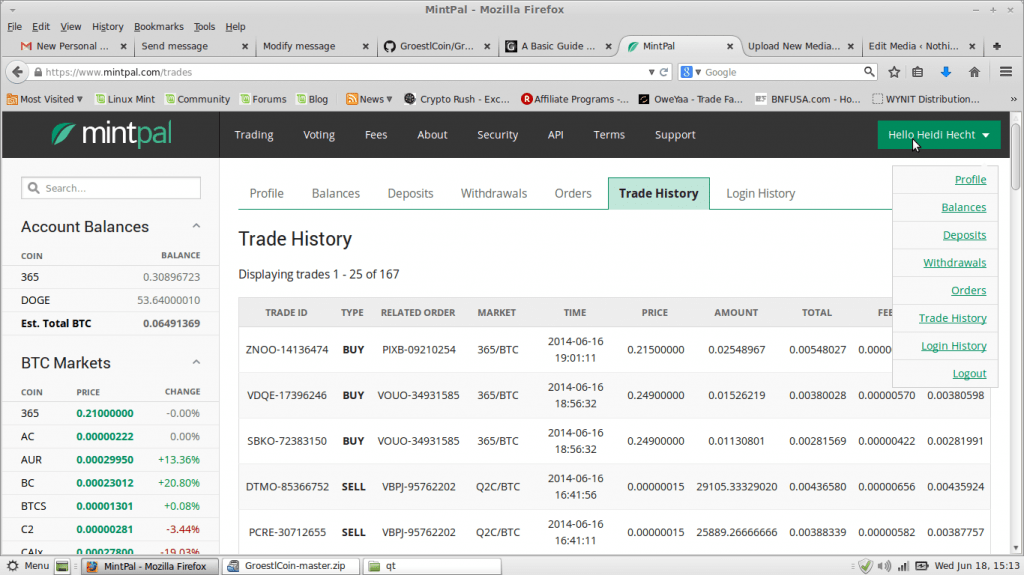Click the clock in system tray
Screen dimensions: 1024x575
tap(977, 566)
